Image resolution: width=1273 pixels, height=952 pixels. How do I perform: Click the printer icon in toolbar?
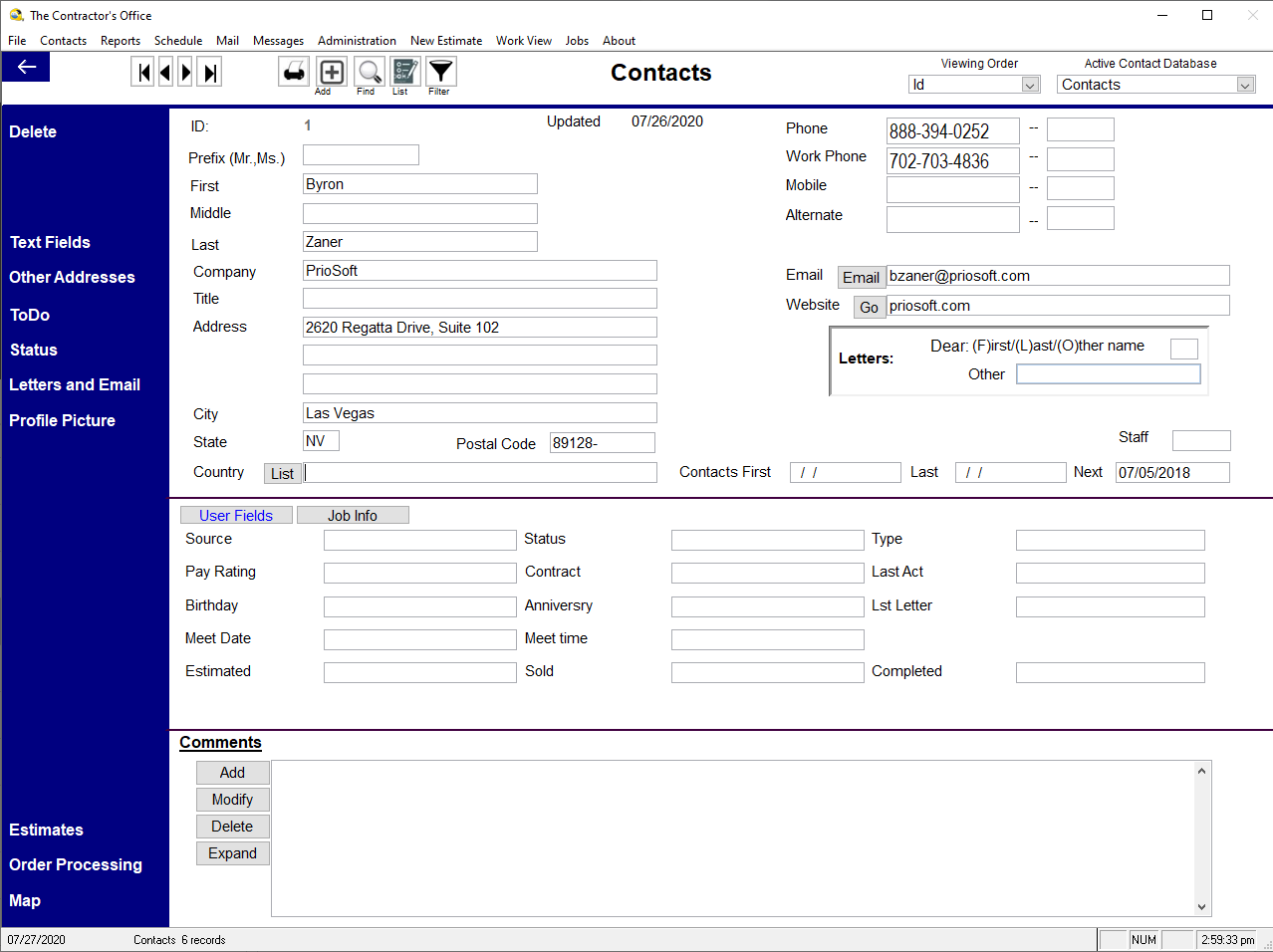[294, 72]
